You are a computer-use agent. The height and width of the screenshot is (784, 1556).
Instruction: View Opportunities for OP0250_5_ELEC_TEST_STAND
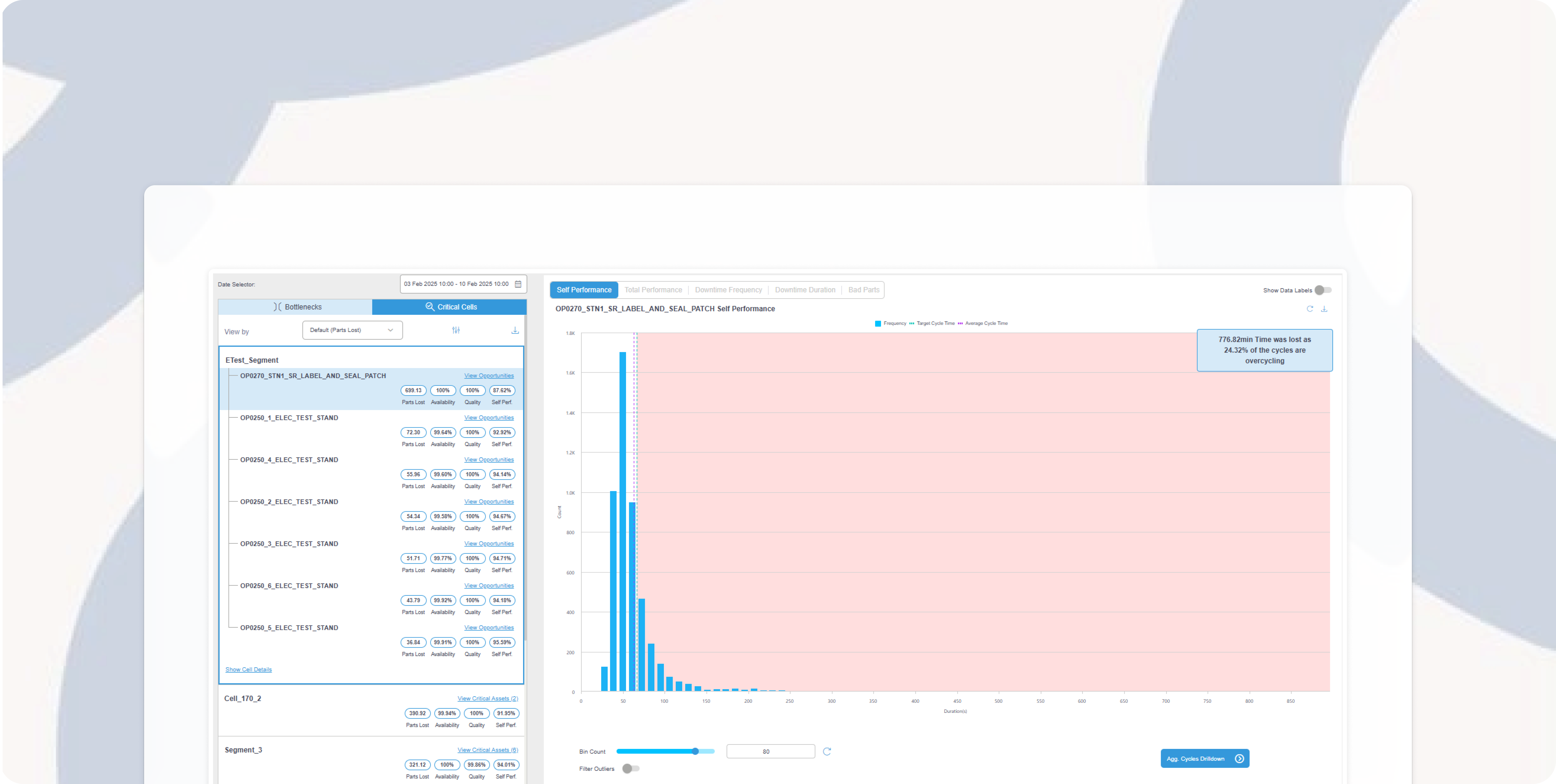pos(489,628)
